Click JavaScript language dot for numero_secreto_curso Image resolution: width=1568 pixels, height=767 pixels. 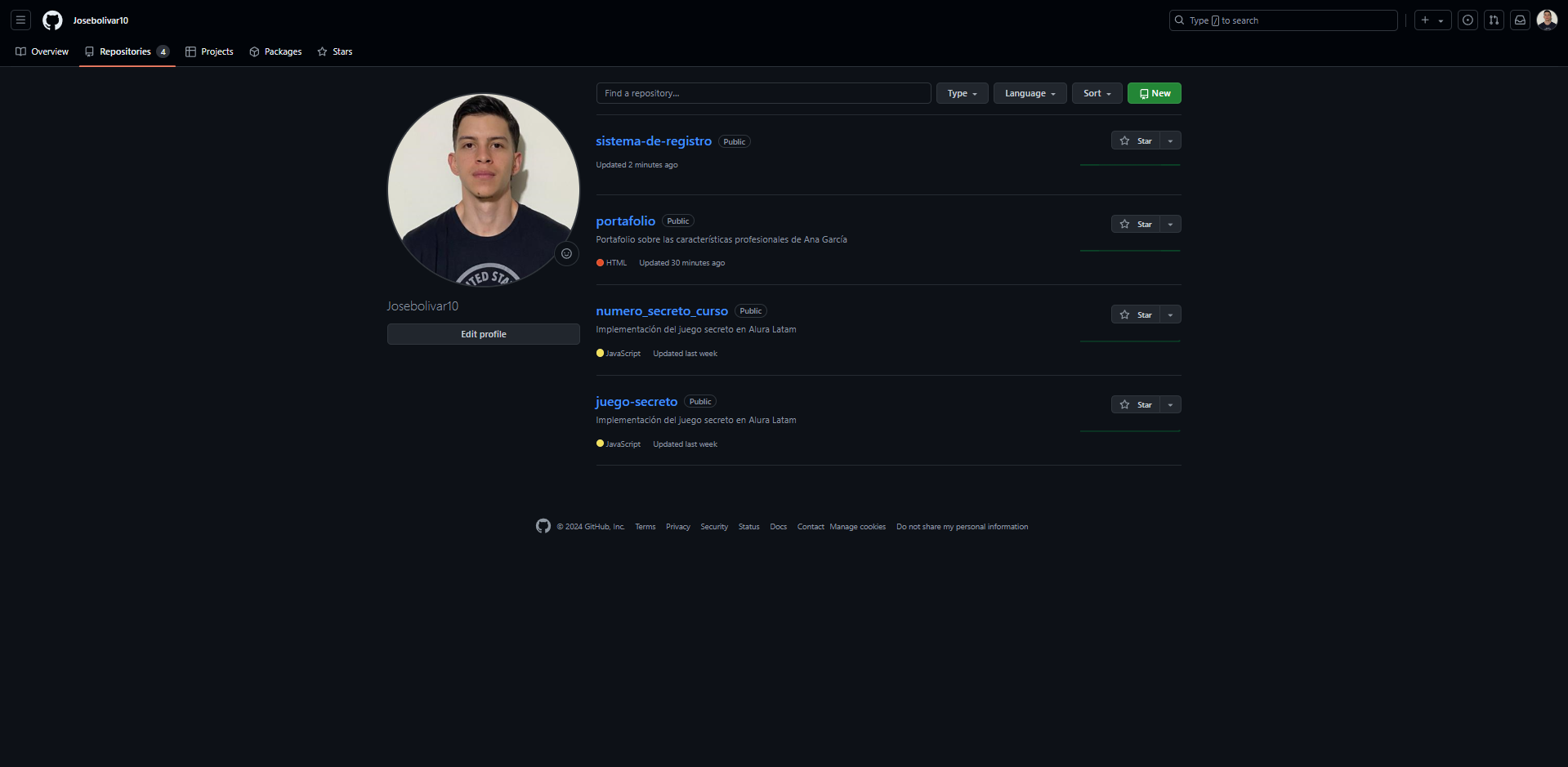pos(600,354)
